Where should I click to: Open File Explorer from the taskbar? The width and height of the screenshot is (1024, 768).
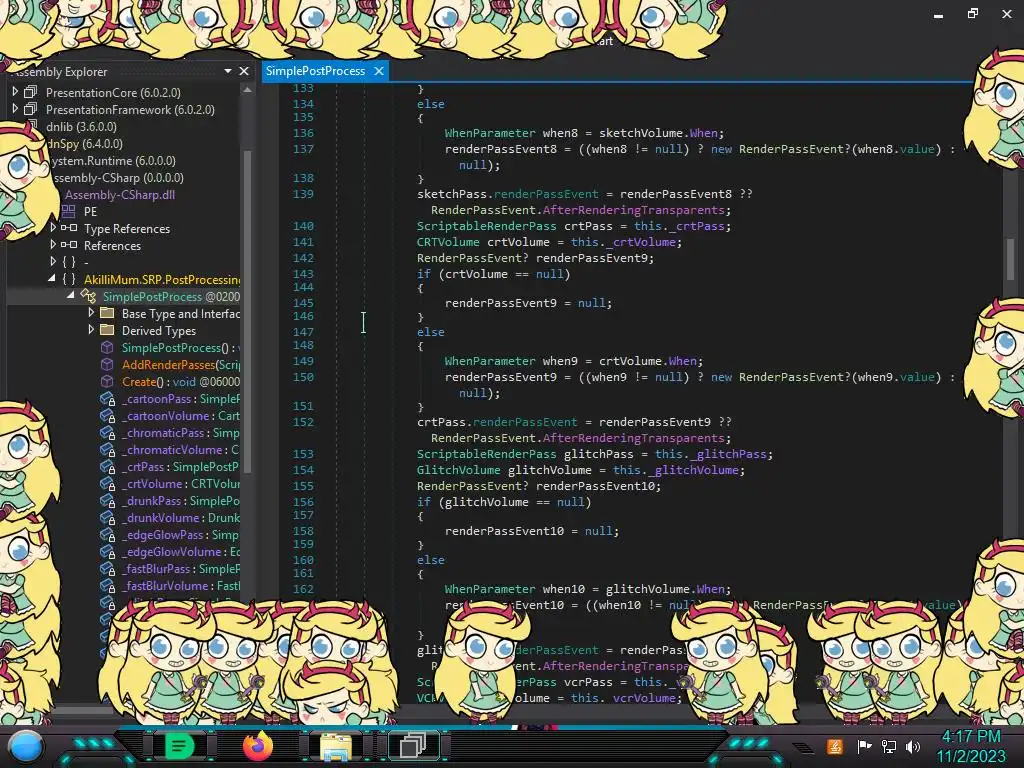336,746
